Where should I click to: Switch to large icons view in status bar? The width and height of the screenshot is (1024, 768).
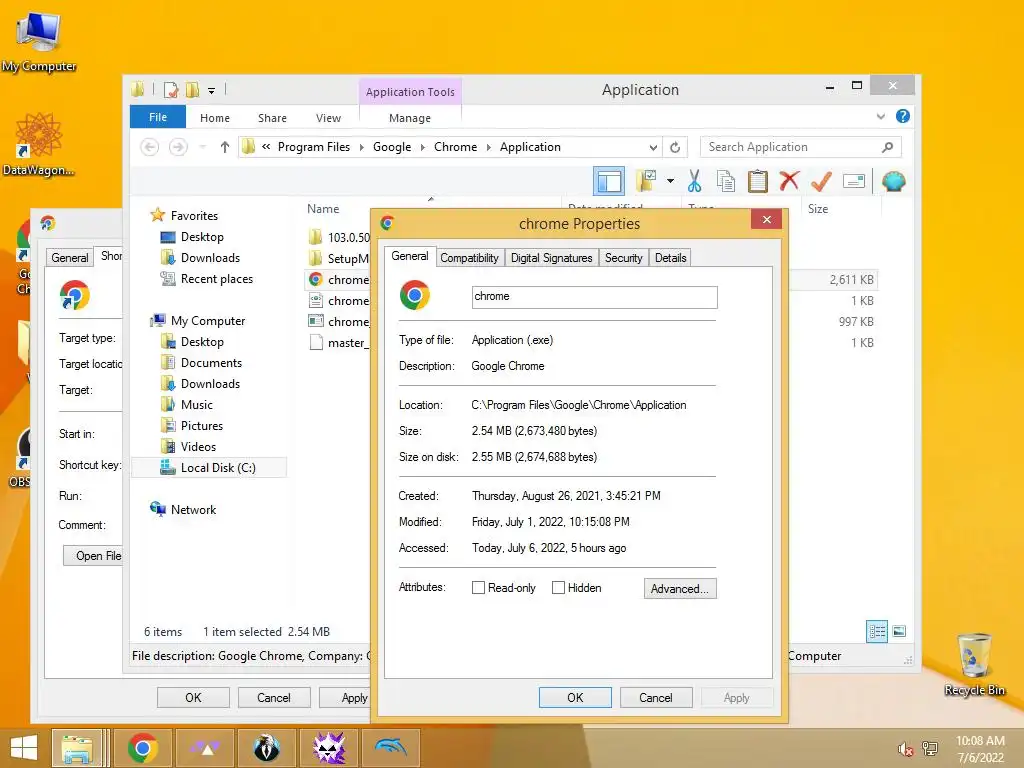(899, 631)
